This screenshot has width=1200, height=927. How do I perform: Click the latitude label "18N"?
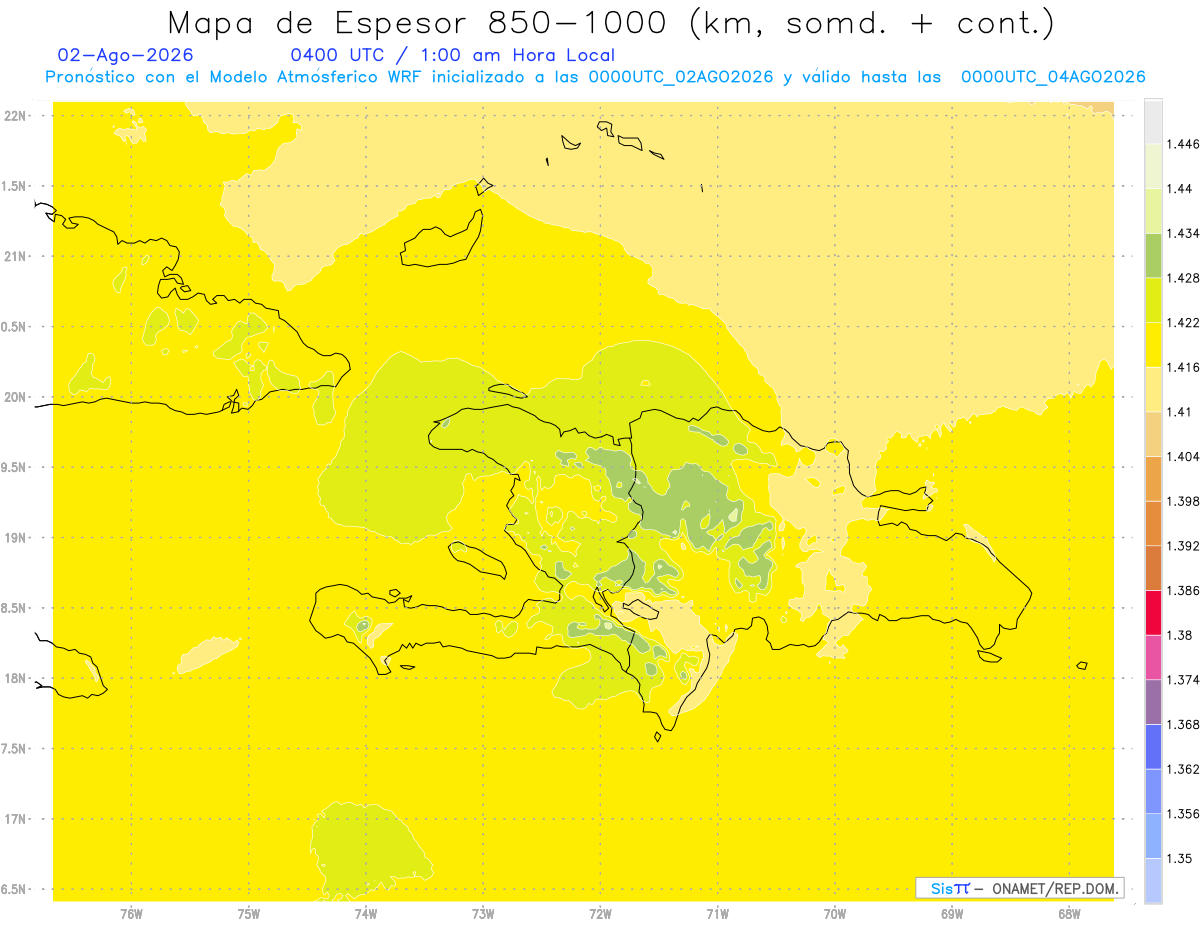click(x=15, y=678)
